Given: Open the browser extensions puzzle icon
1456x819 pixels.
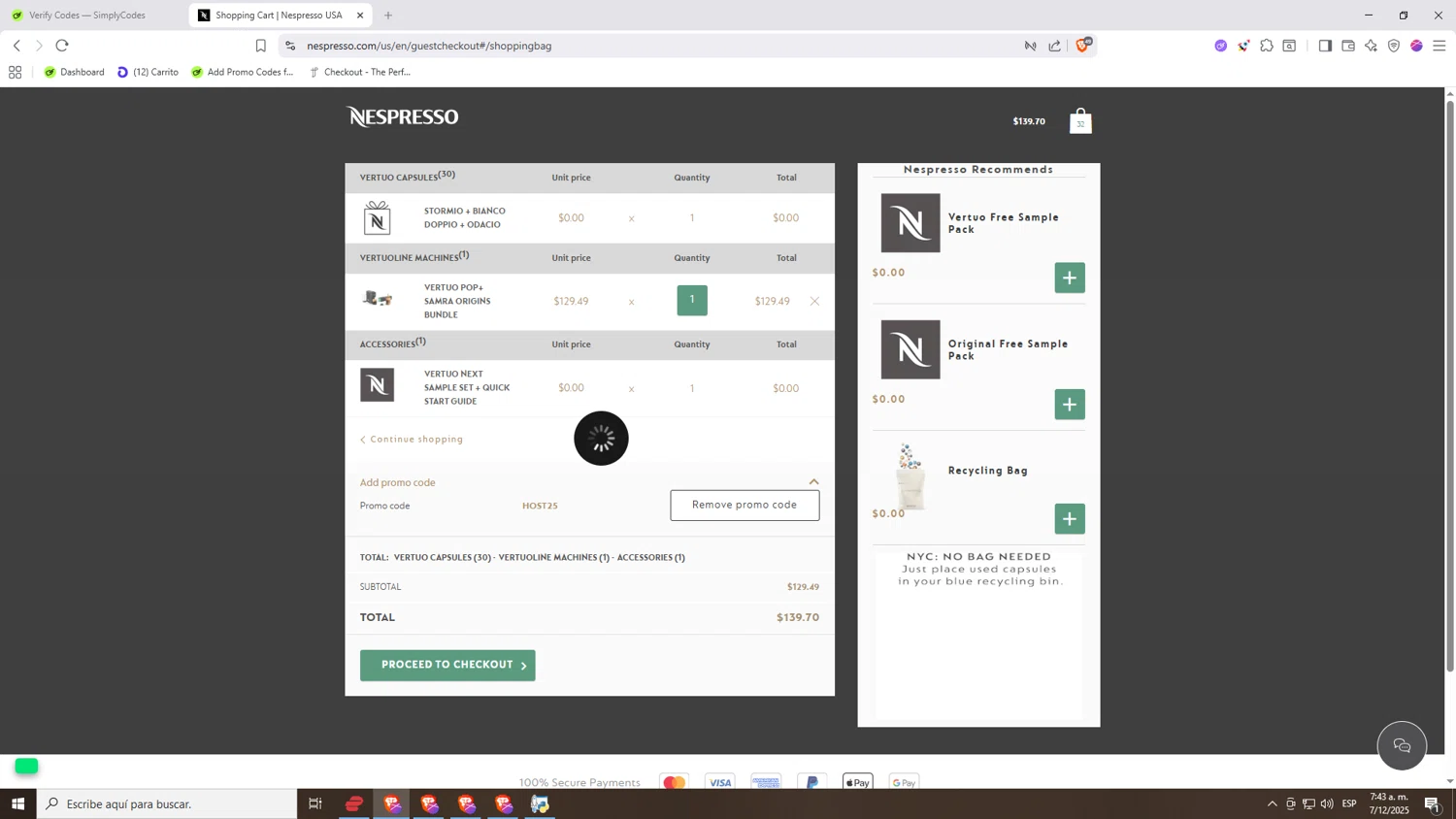Looking at the screenshot, I should [1267, 46].
